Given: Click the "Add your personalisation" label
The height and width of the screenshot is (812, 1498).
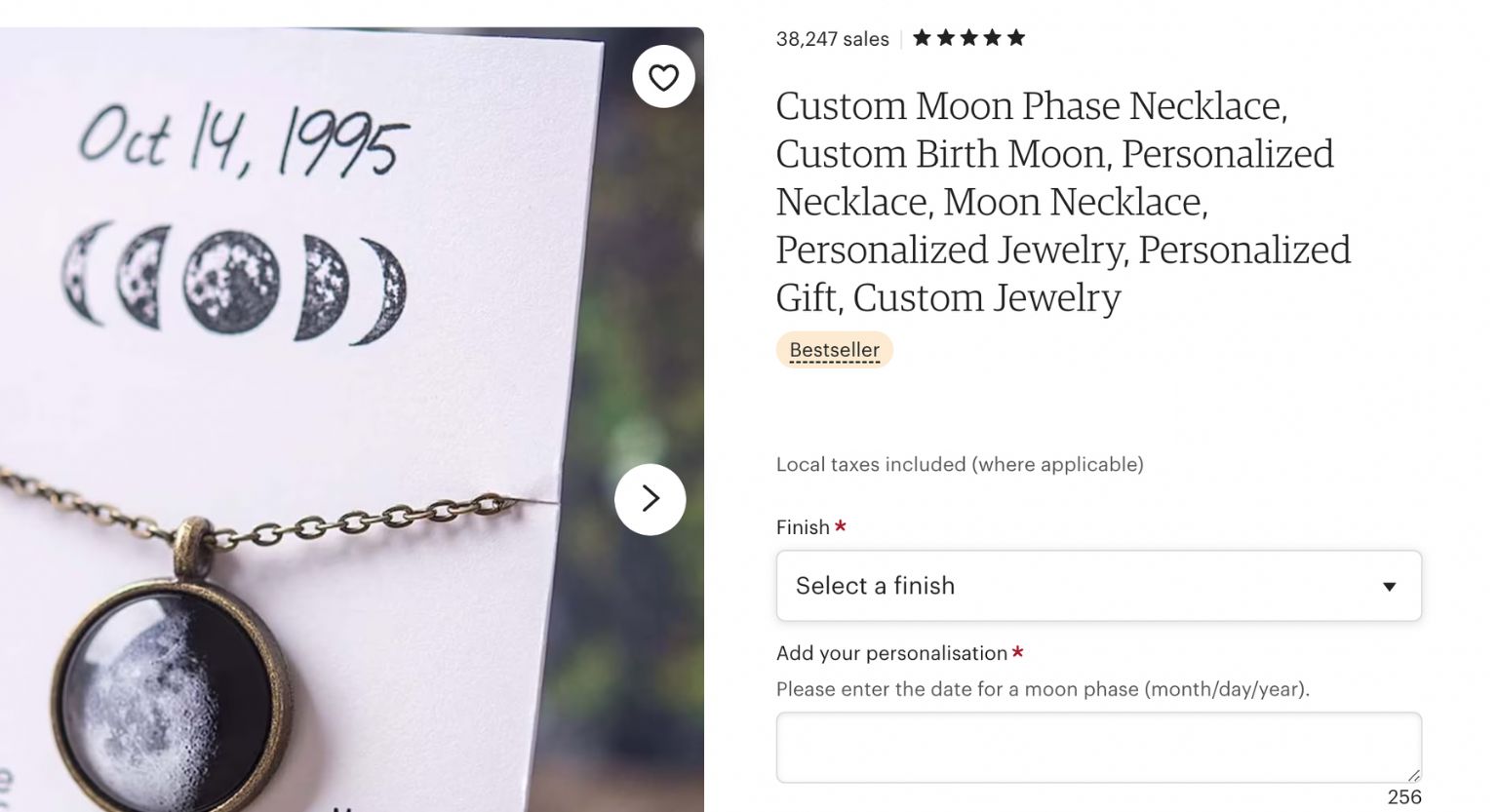Looking at the screenshot, I should [891, 653].
